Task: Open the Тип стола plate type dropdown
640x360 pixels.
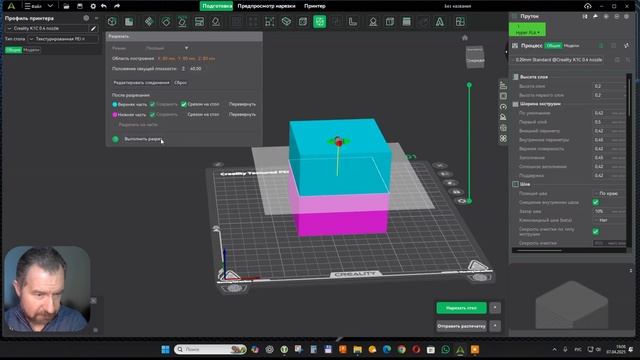Action: click(x=62, y=39)
